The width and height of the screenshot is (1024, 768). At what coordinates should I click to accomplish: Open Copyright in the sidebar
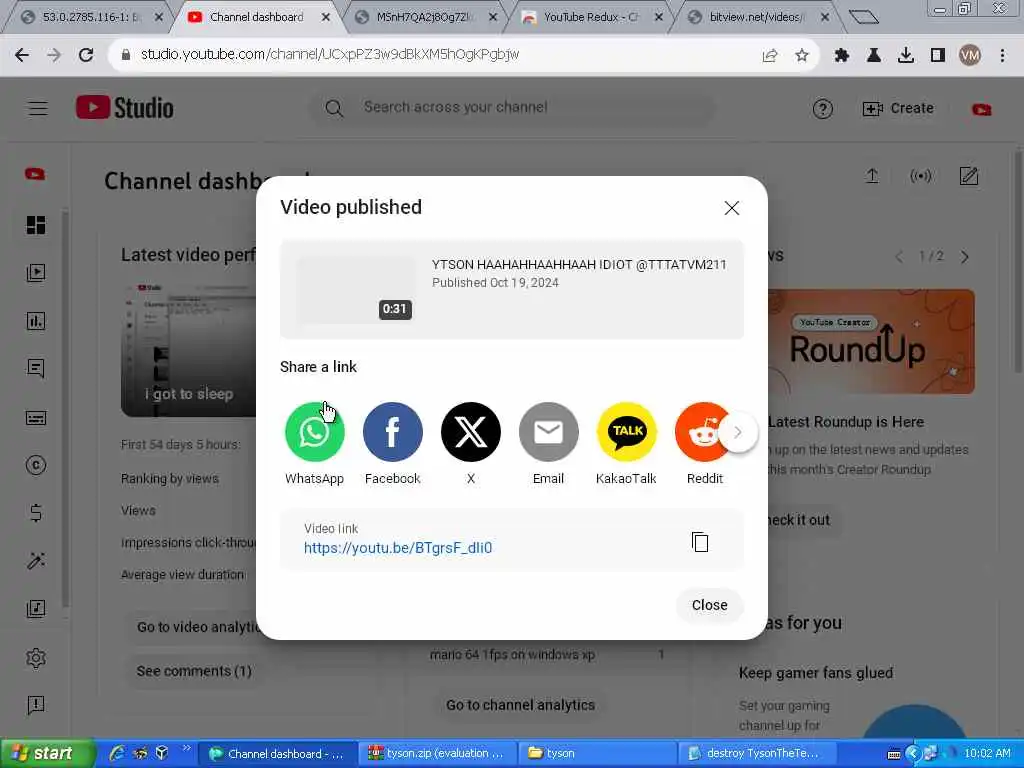(36, 465)
